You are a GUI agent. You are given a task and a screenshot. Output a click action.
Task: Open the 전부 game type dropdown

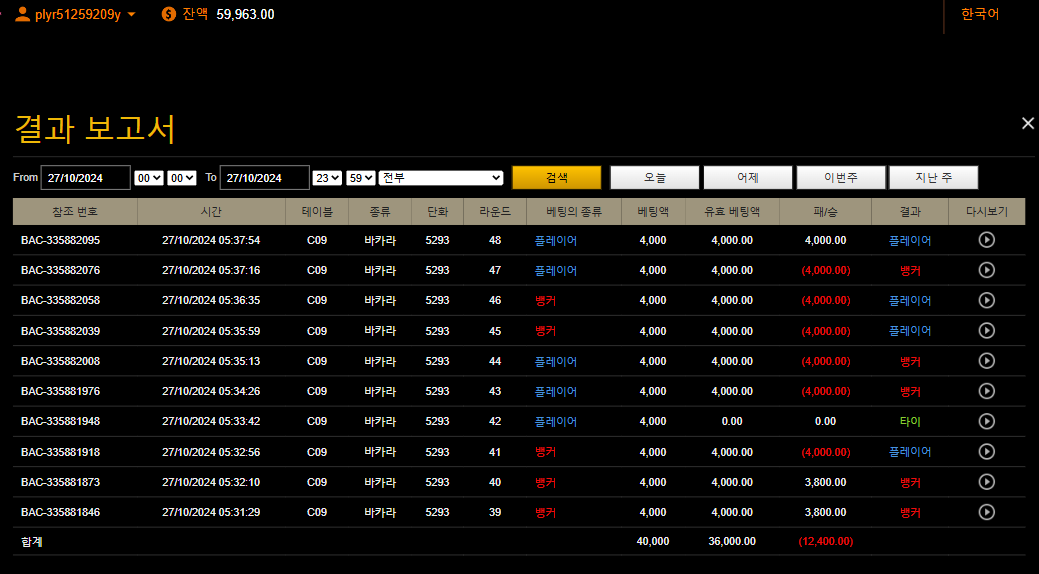pyautogui.click(x=440, y=177)
